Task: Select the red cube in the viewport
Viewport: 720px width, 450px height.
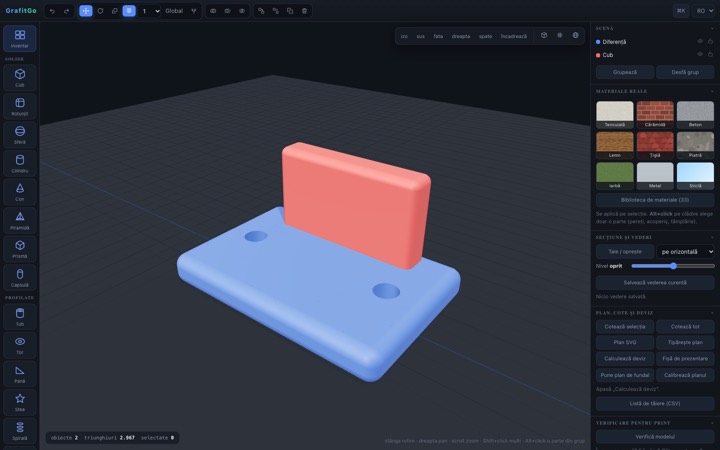Action: pyautogui.click(x=354, y=207)
